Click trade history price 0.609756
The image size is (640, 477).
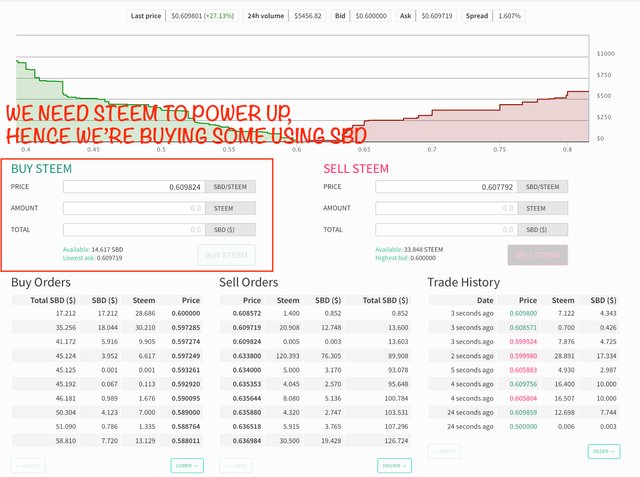pyautogui.click(x=523, y=384)
